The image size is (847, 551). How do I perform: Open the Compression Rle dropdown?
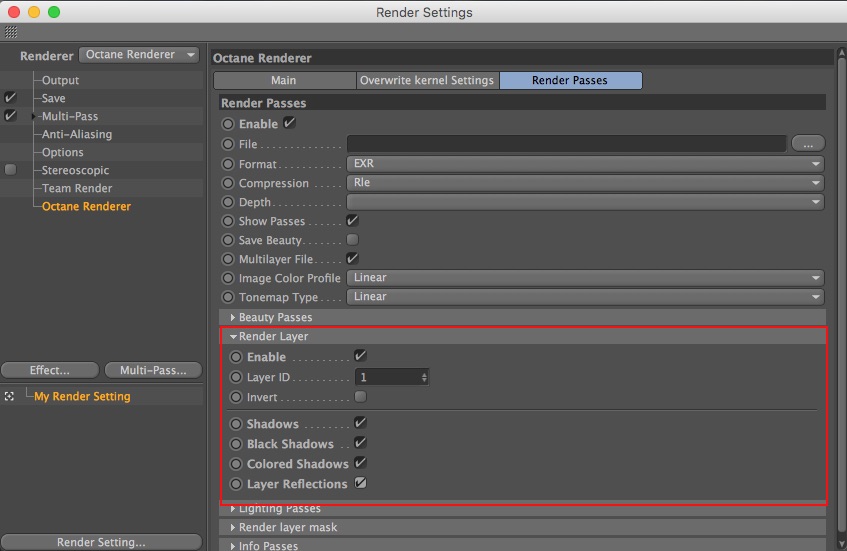[x=585, y=183]
